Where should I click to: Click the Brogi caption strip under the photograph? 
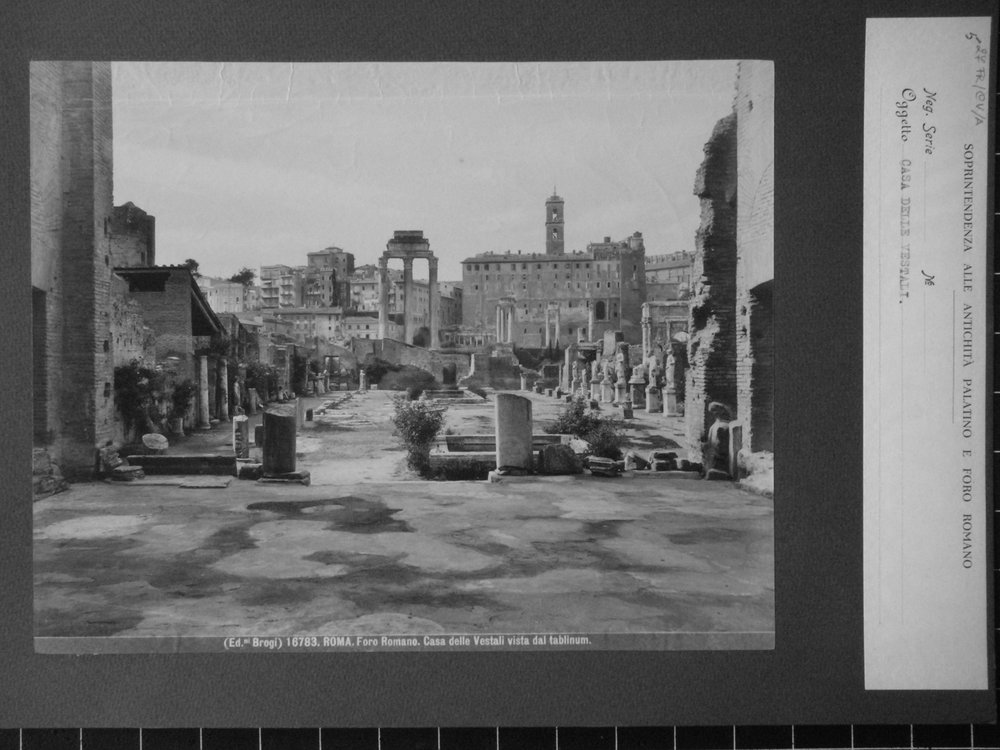[407, 642]
